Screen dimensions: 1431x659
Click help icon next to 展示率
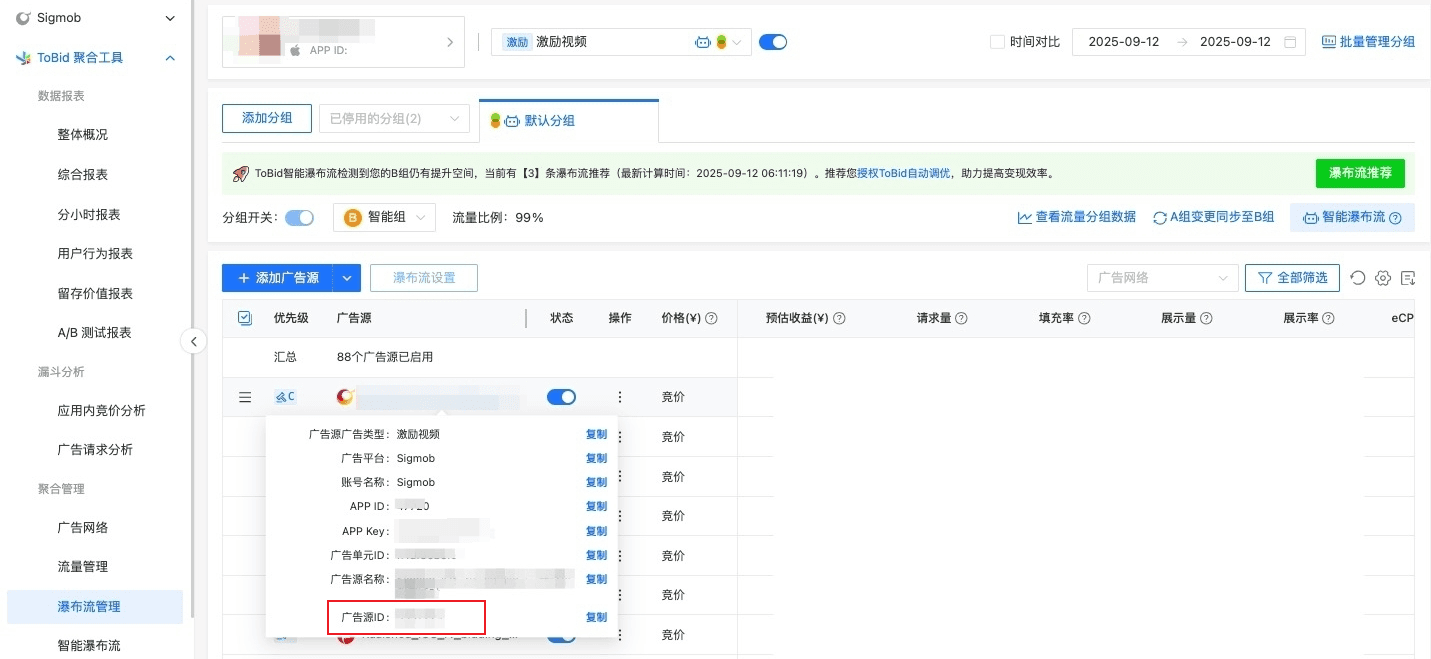pos(1328,318)
